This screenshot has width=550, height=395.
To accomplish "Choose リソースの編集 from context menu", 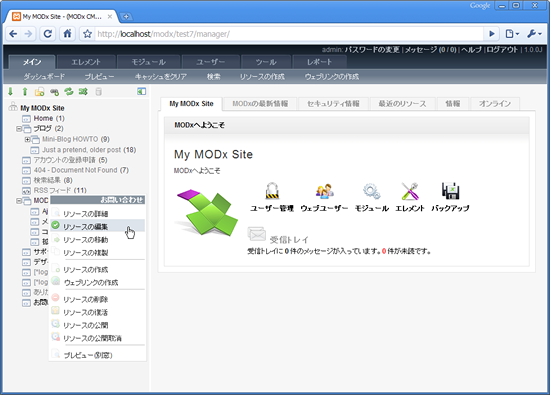I will coord(98,226).
